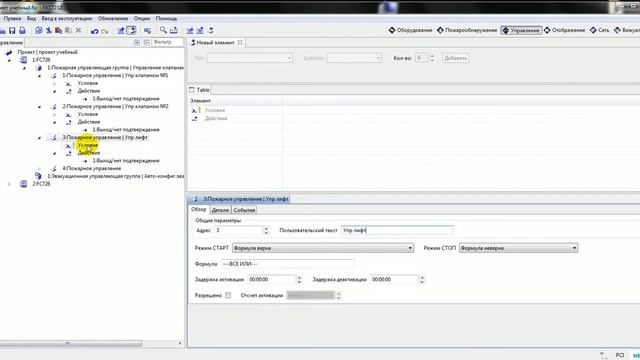The height and width of the screenshot is (360, 640).
Task: Collapse the 'Пожарная управляющая группа' node
Action: pos(24,68)
